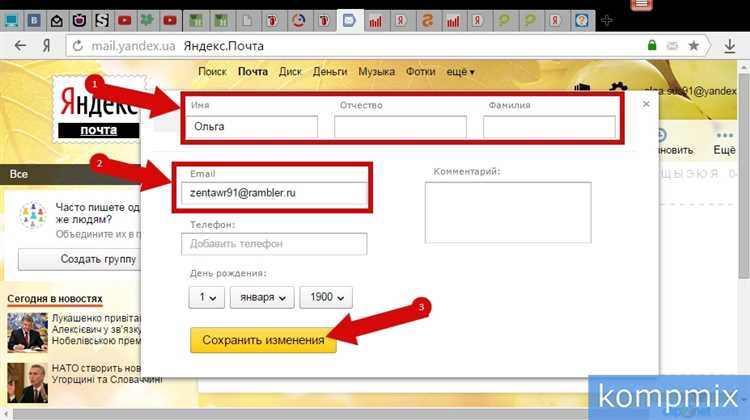Open a new tab with the plus icon
The width and height of the screenshot is (750, 420).
pos(607,21)
